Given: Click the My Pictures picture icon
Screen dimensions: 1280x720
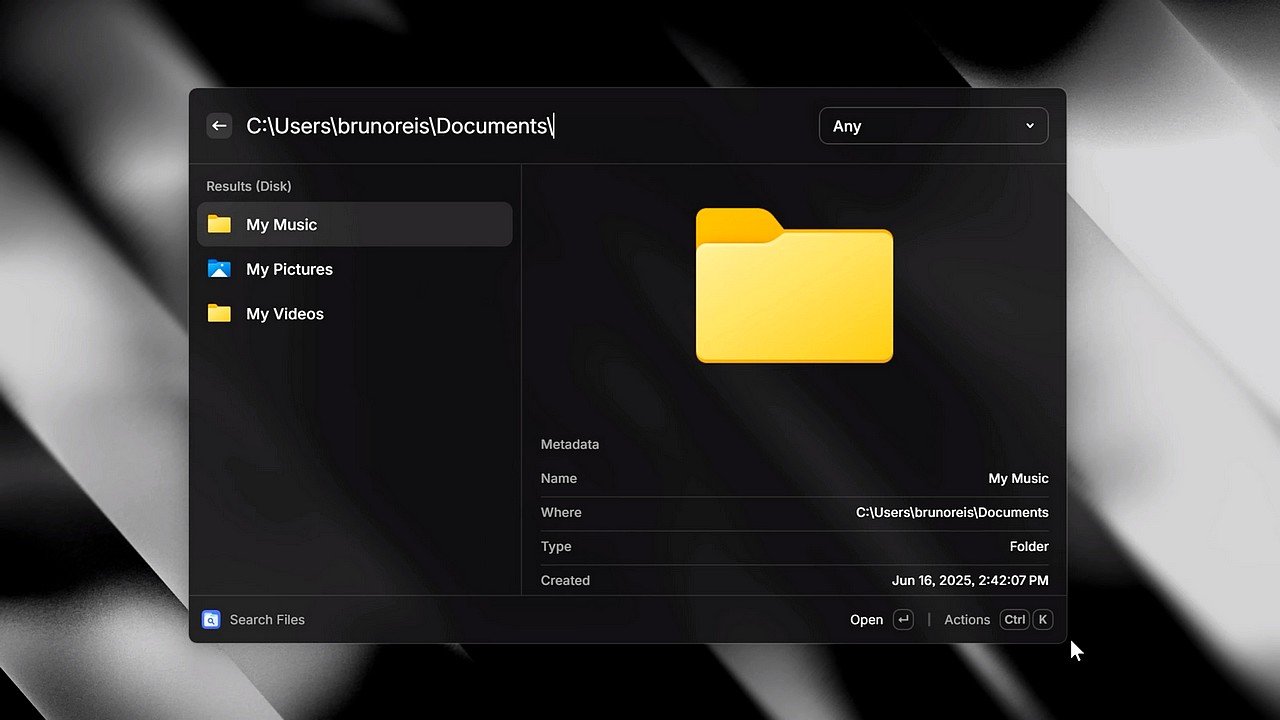Looking at the screenshot, I should point(219,269).
